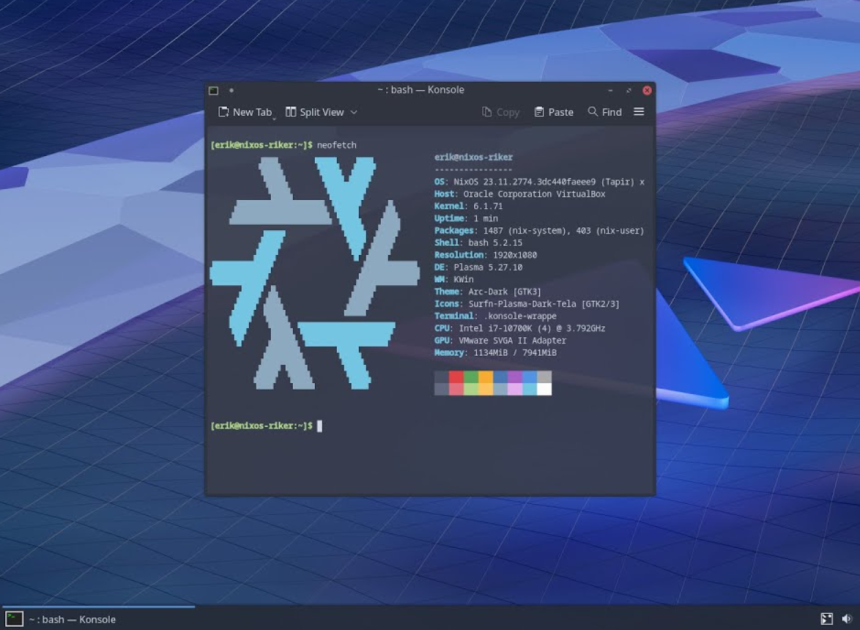Click the Konsole taskbar entry
The image size is (860, 630).
pos(98,618)
